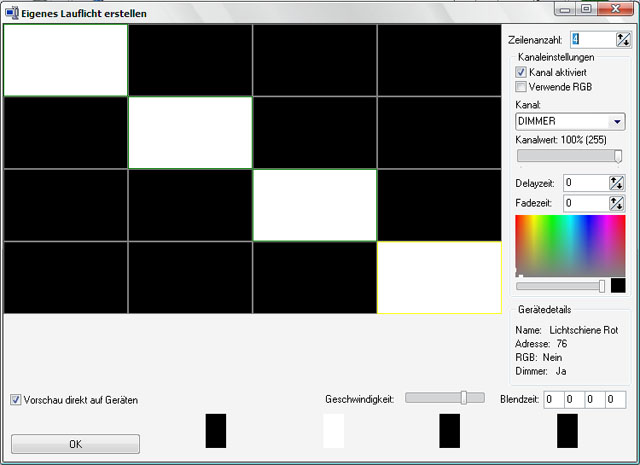Click the Fadezeit spinner arrows
Screen dimensions: 640x465
pyautogui.click(x=616, y=204)
